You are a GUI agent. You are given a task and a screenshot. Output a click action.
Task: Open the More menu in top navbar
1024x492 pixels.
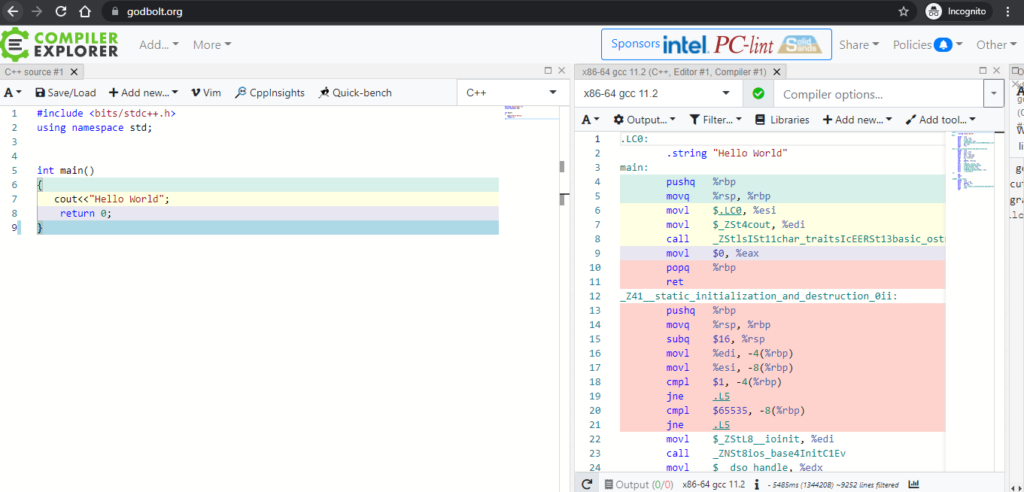click(212, 44)
